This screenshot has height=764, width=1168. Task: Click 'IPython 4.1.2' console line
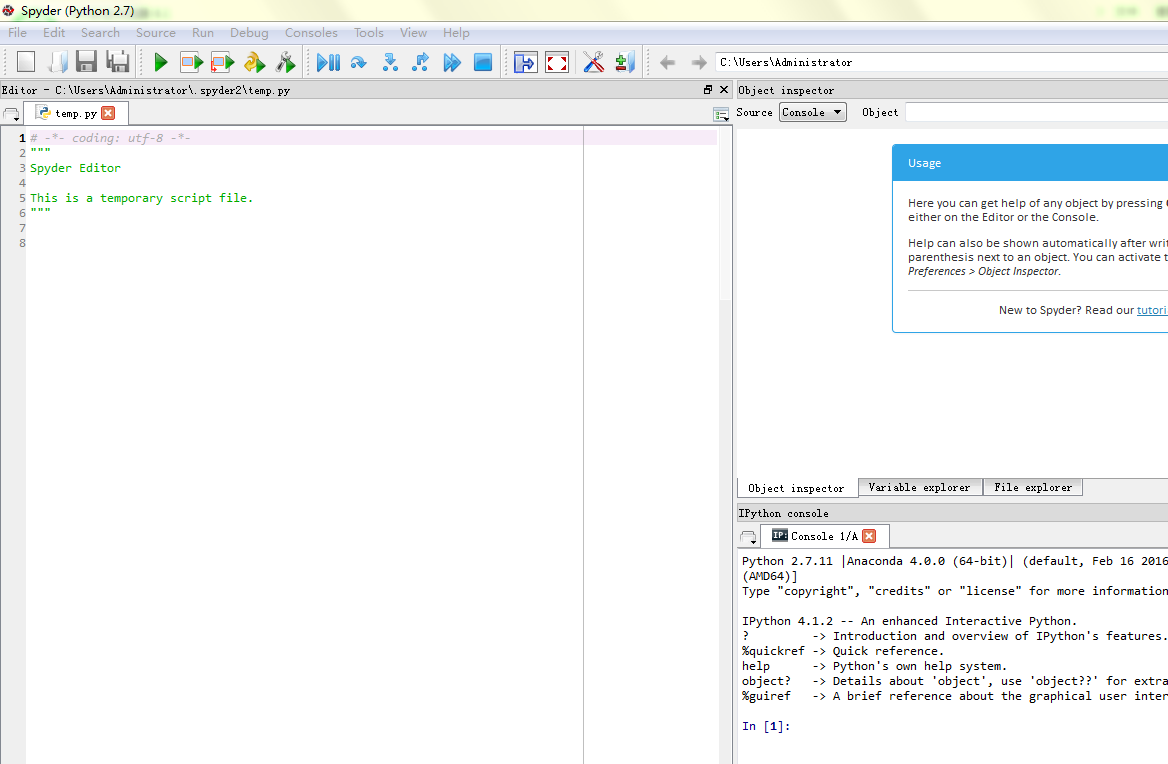pyautogui.click(x=909, y=621)
